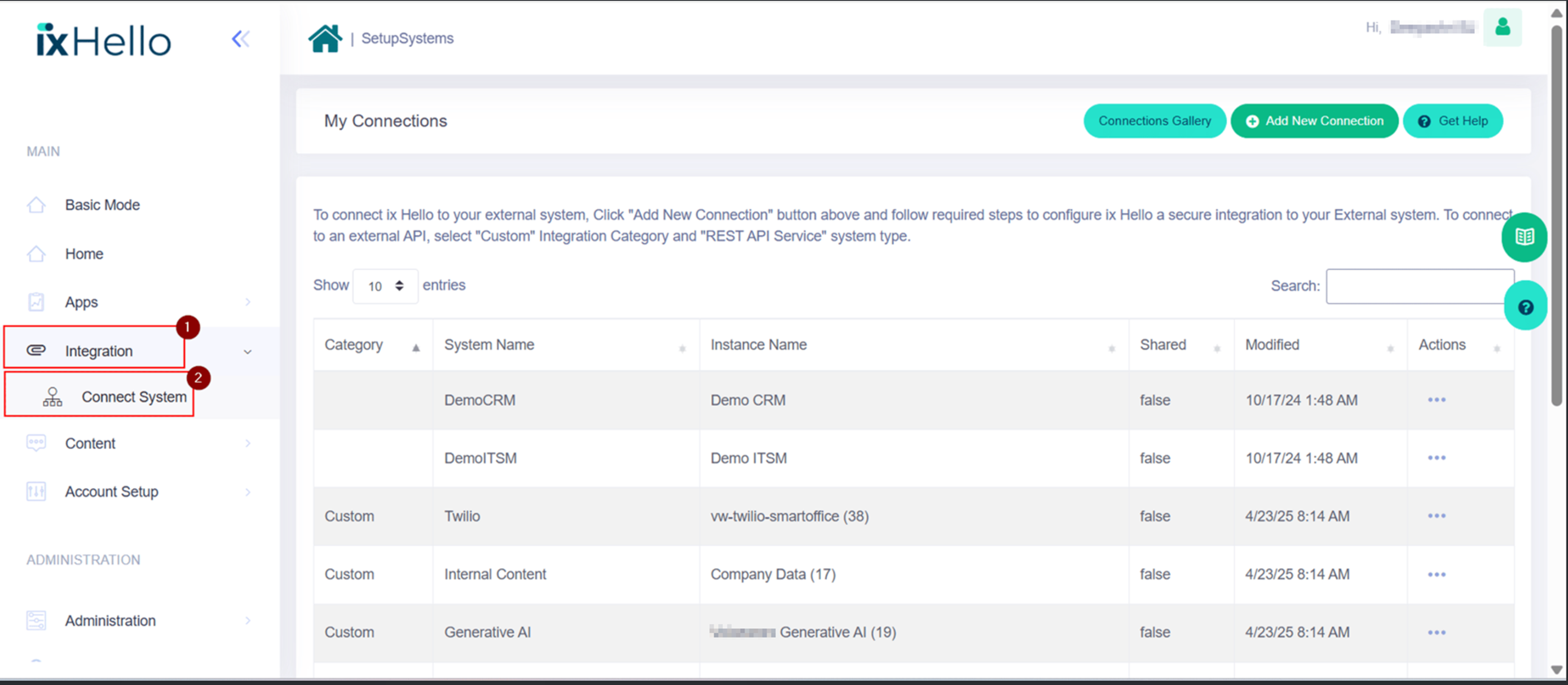Expand the Apps menu chevron

click(x=248, y=302)
